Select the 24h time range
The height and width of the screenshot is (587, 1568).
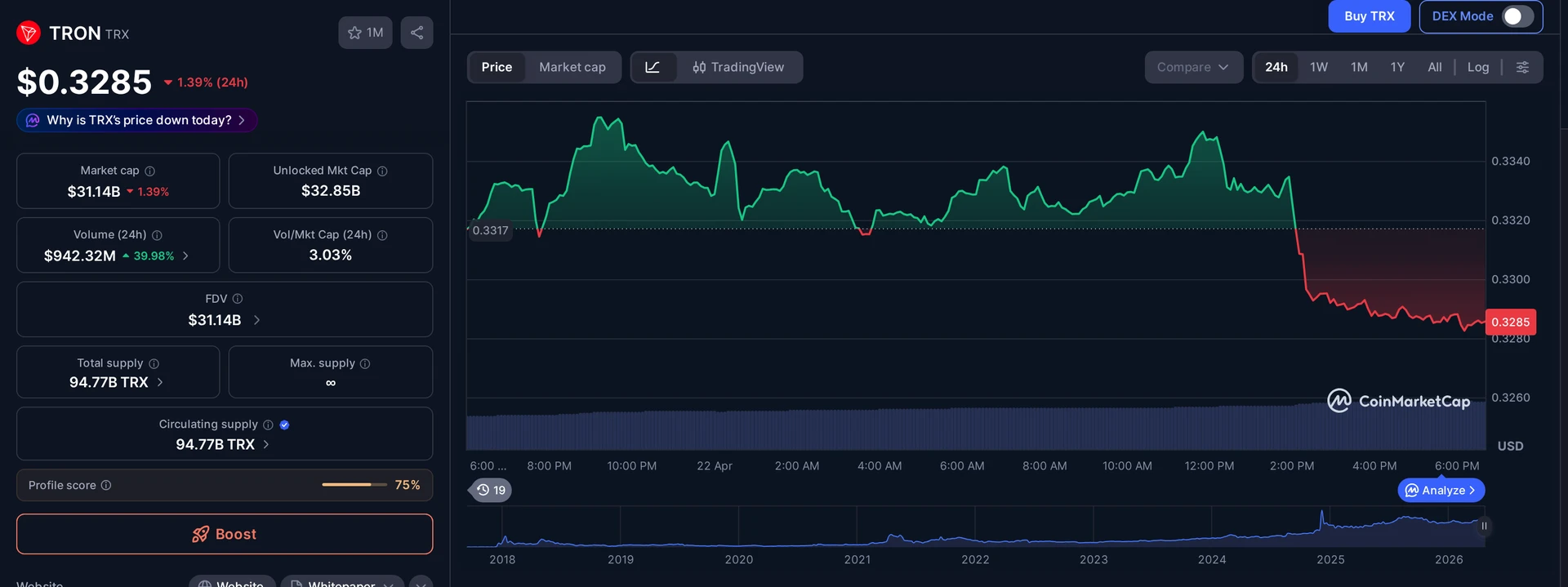tap(1276, 67)
